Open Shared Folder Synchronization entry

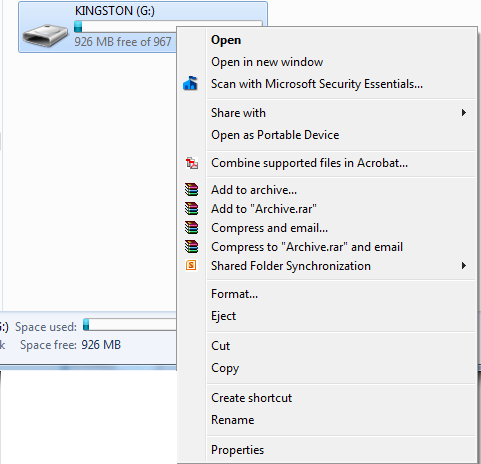[x=326, y=266]
